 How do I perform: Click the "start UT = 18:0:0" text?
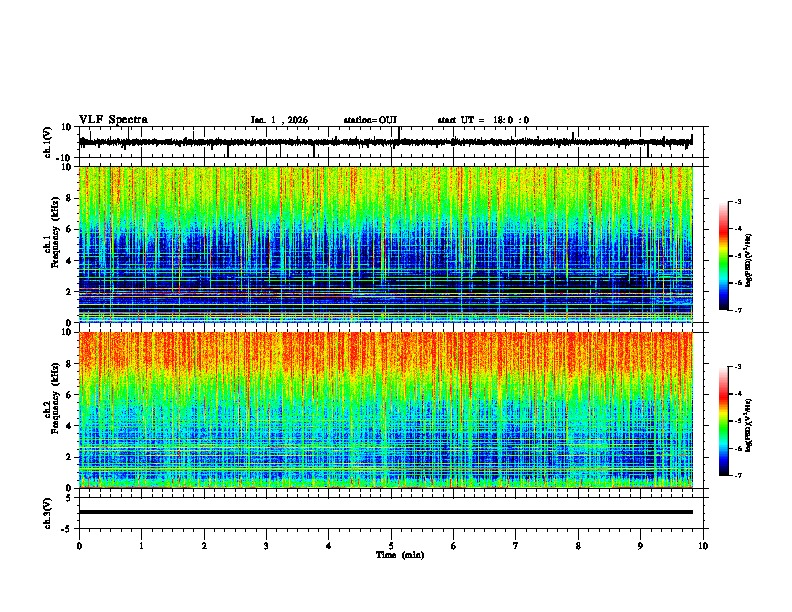(483, 120)
